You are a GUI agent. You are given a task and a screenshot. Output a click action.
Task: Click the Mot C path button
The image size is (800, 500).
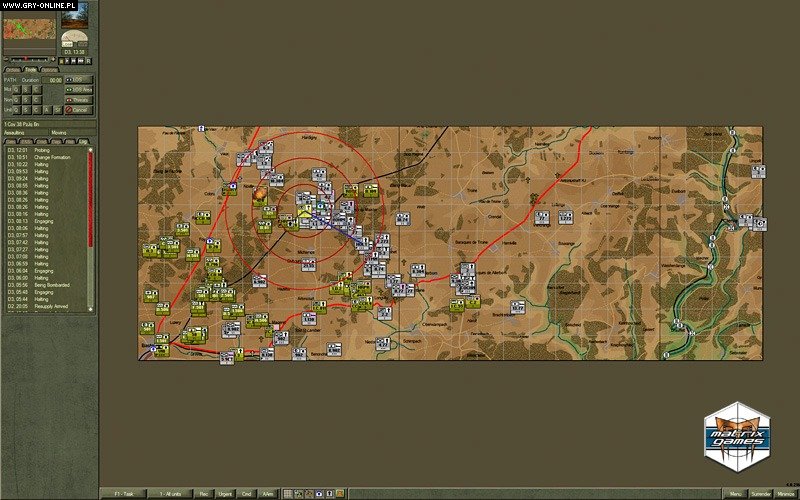[36, 90]
